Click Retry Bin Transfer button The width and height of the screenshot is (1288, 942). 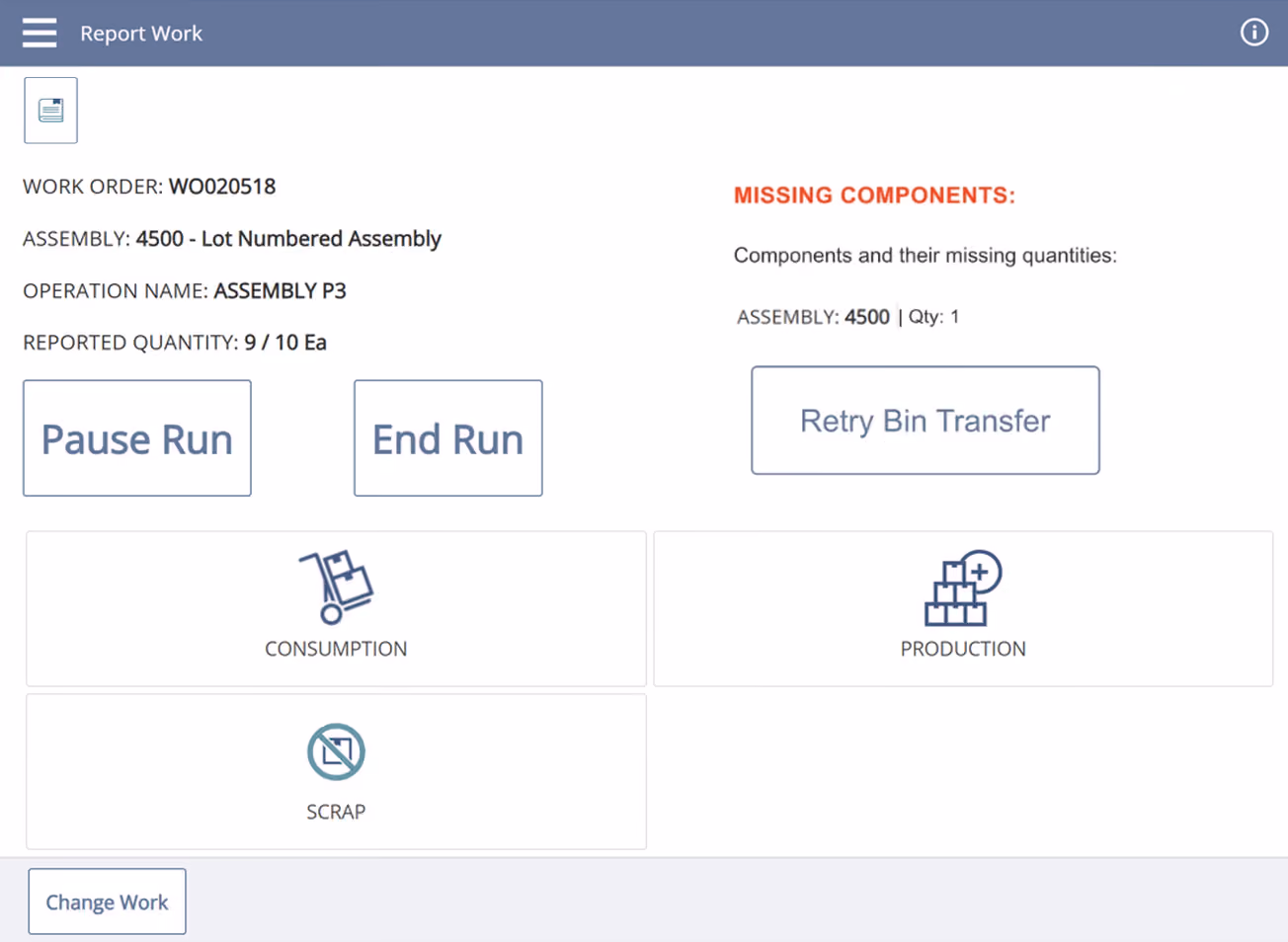click(x=926, y=421)
